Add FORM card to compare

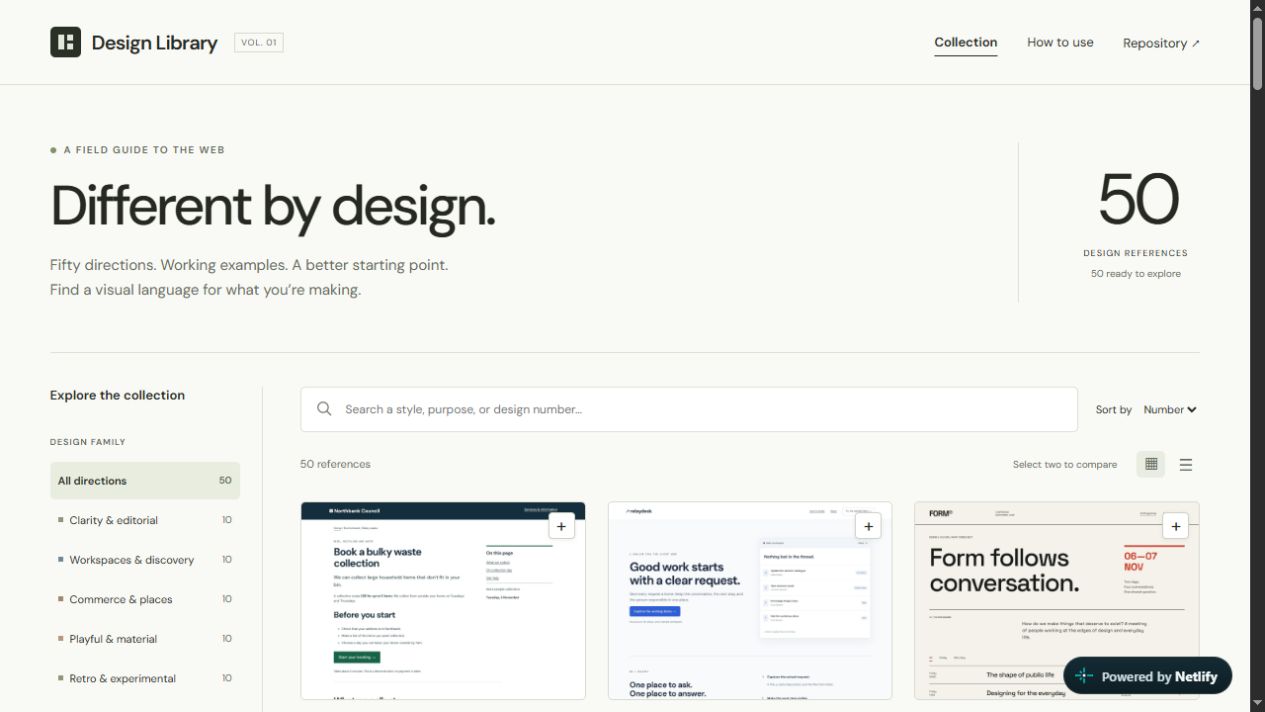(1175, 526)
